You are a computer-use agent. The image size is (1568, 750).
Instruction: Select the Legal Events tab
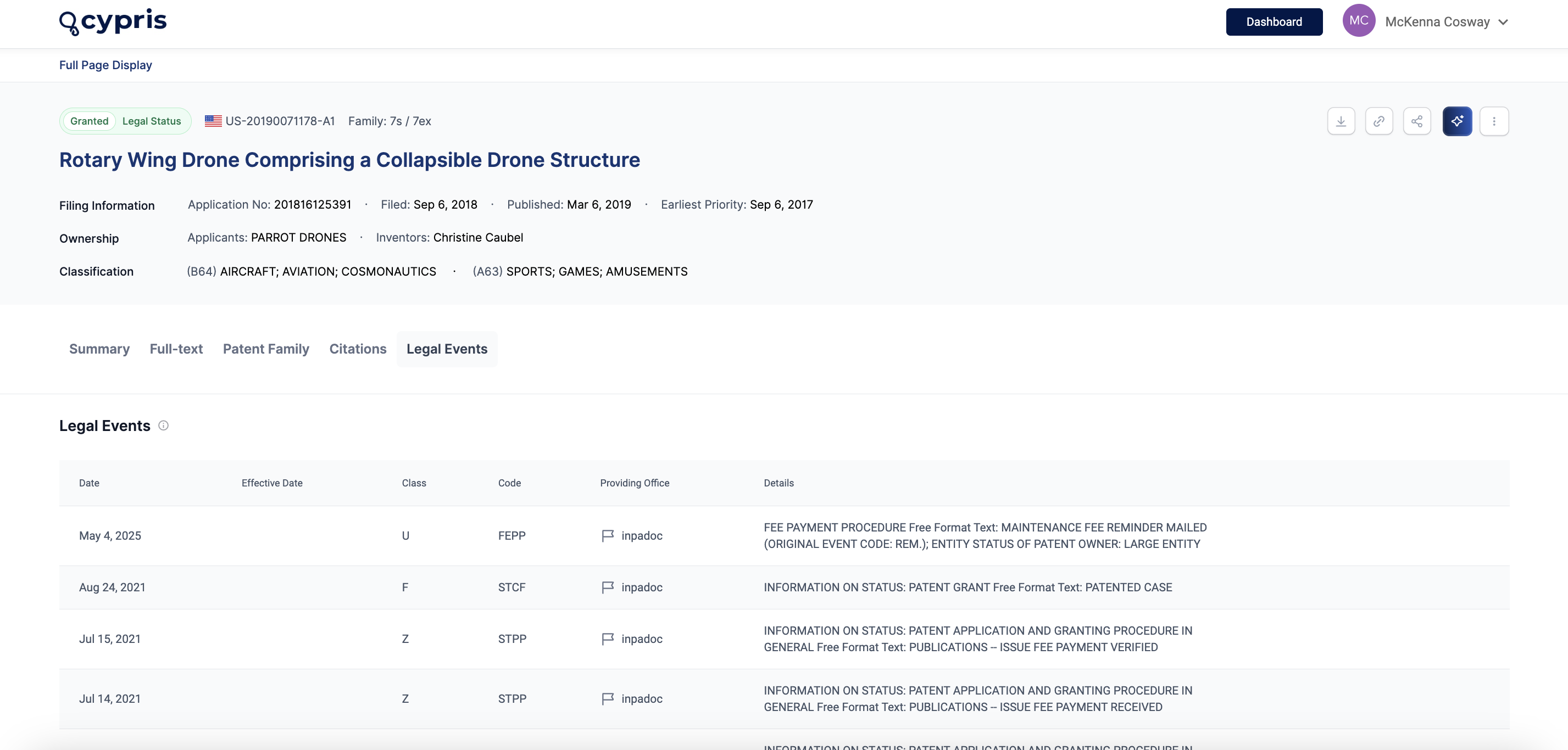point(447,349)
